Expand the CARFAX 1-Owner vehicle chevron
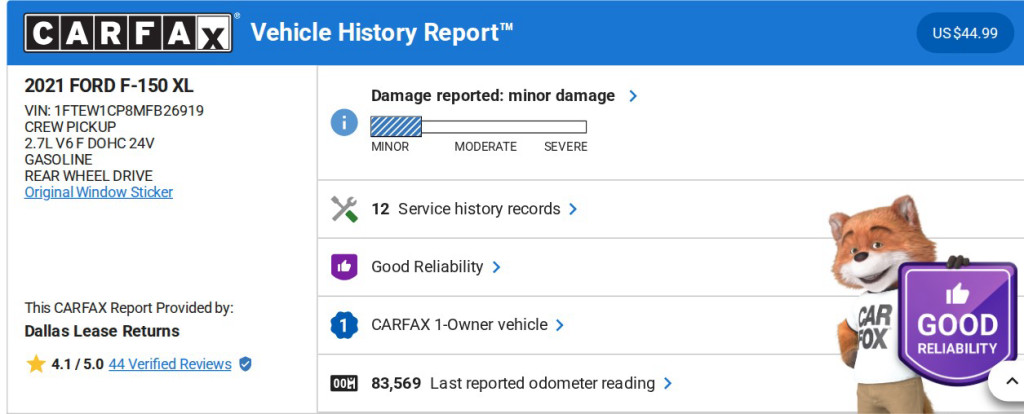Image resolution: width=1024 pixels, height=414 pixels. click(560, 325)
